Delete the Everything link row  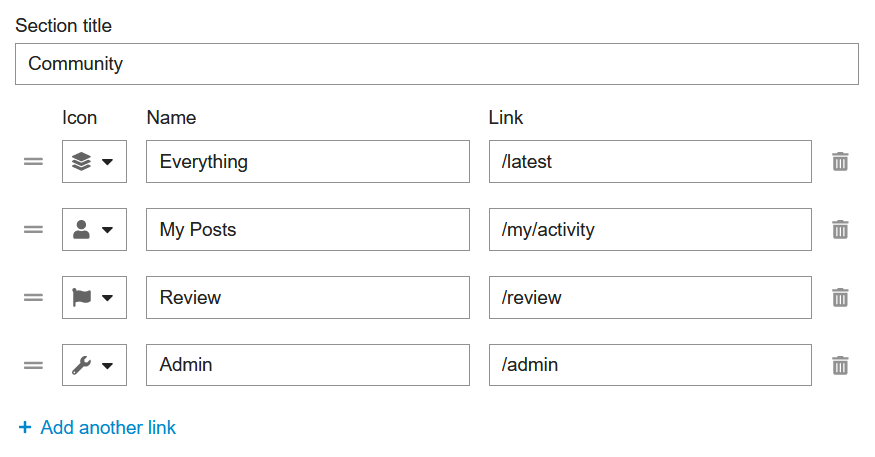[x=840, y=162]
